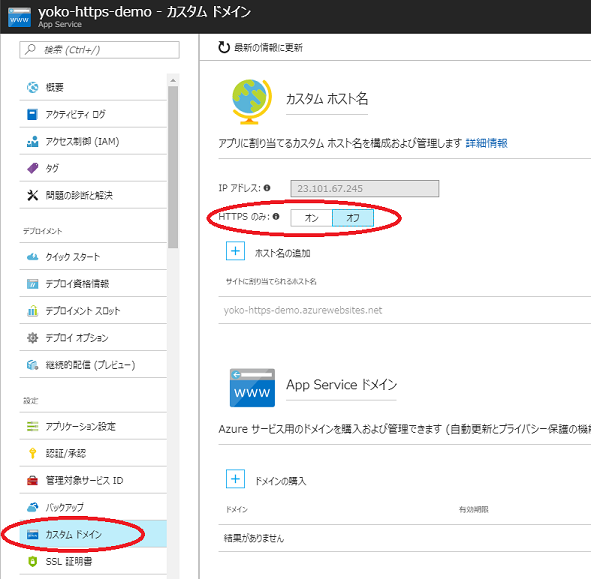This screenshot has height=579, width=591.
Task: Click the アプリケーション設定 icon
Action: click(x=32, y=426)
